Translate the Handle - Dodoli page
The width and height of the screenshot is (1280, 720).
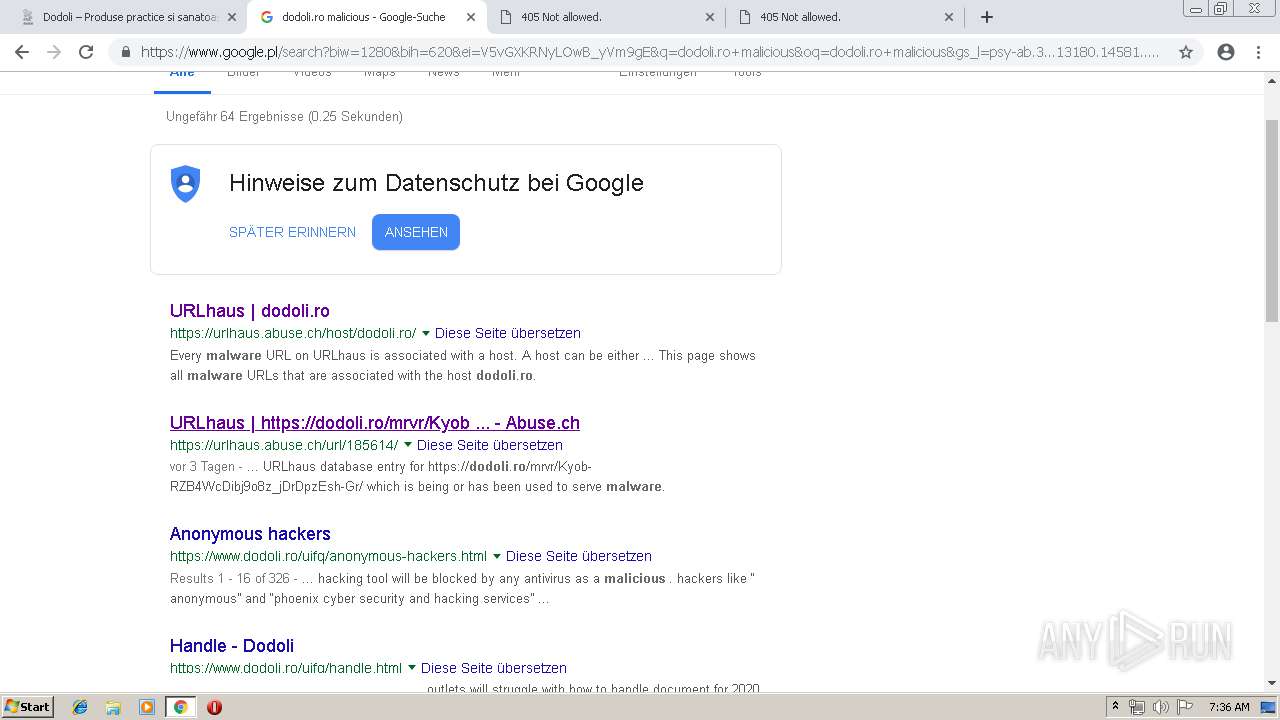[494, 668]
